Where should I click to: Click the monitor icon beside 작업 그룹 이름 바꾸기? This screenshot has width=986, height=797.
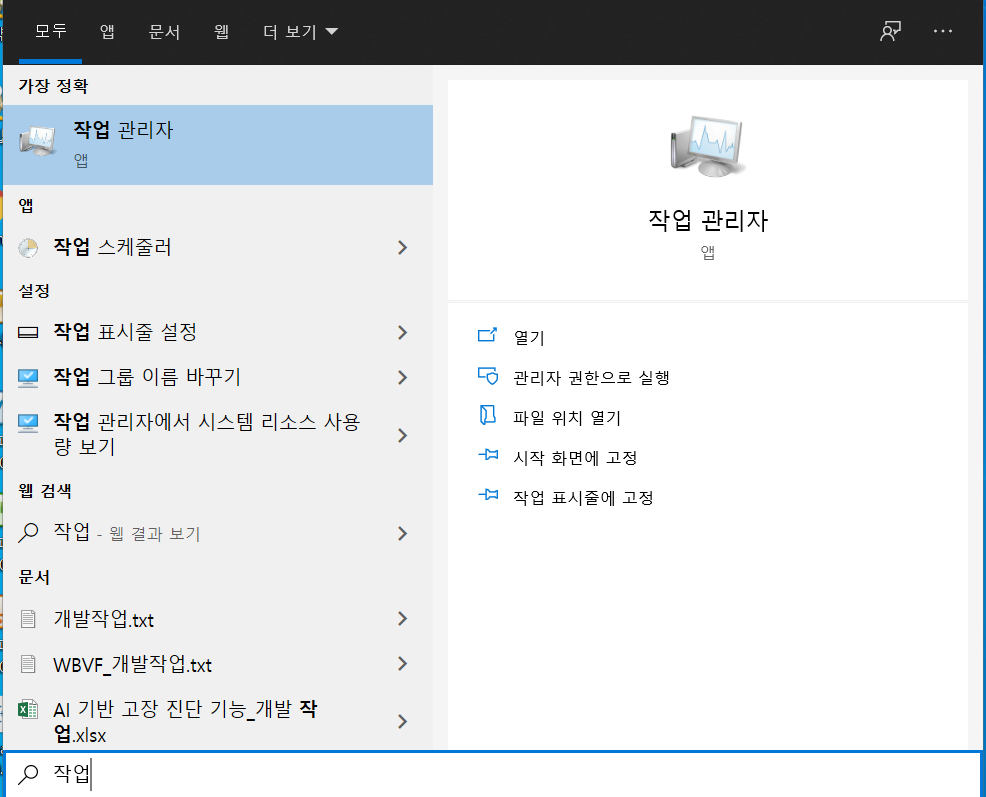point(28,378)
